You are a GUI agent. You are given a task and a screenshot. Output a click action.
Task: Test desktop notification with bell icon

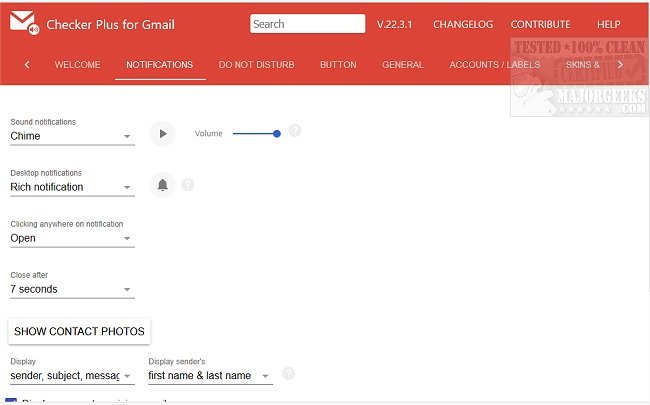162,184
